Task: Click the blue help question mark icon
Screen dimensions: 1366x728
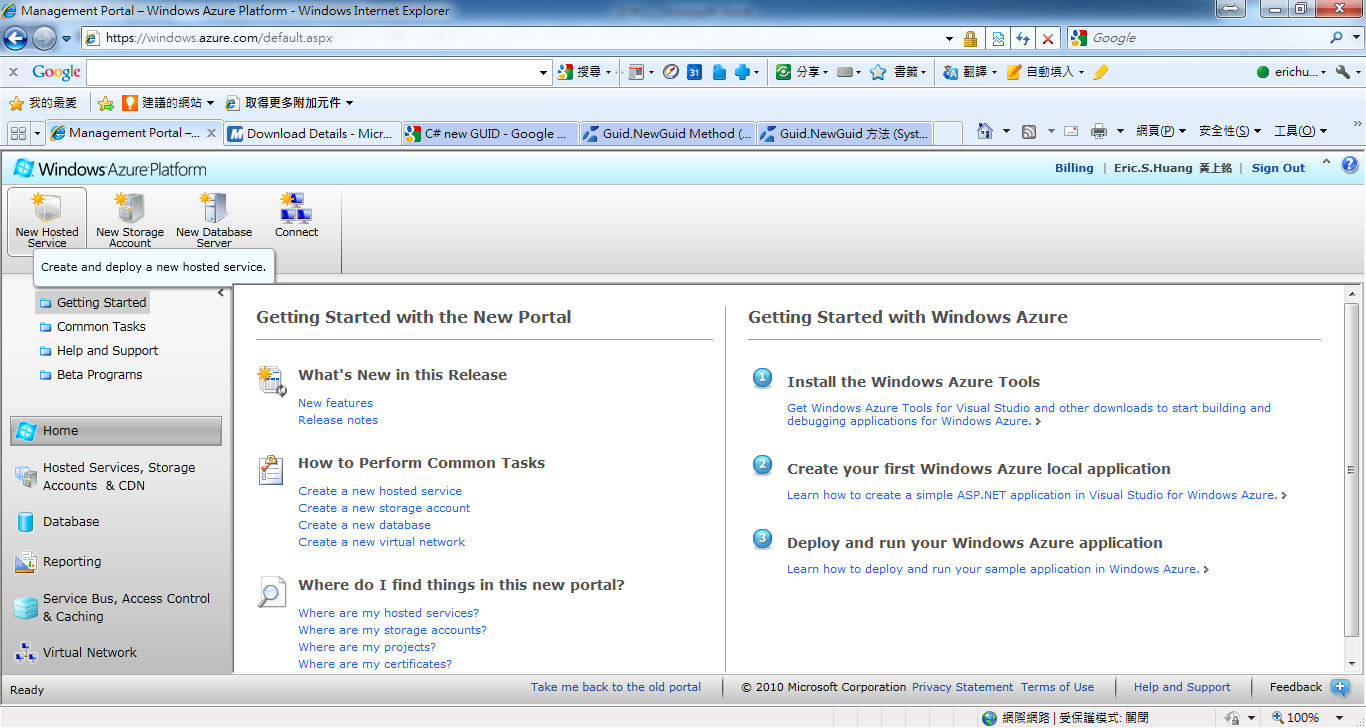Action: pyautogui.click(x=1350, y=165)
